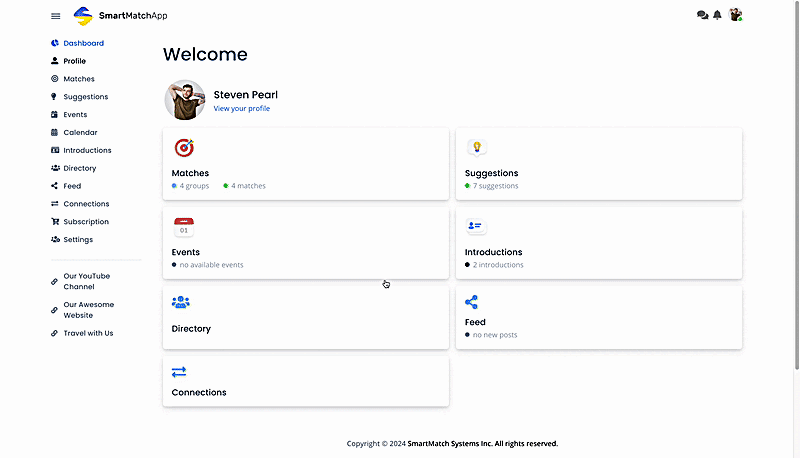Go to Subscription in the sidebar
The image size is (800, 458).
point(86,221)
